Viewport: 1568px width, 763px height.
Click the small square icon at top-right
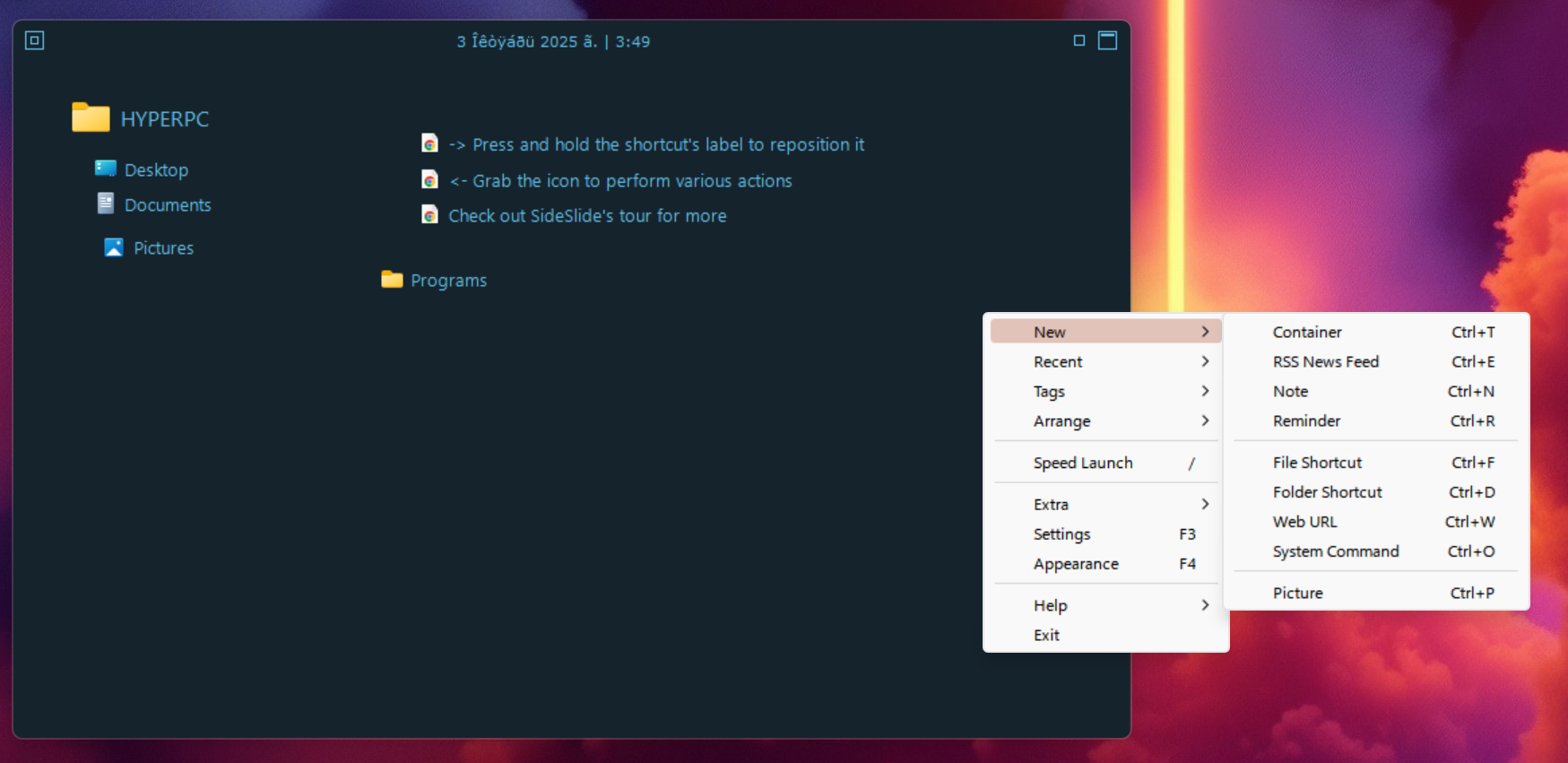[x=1079, y=40]
